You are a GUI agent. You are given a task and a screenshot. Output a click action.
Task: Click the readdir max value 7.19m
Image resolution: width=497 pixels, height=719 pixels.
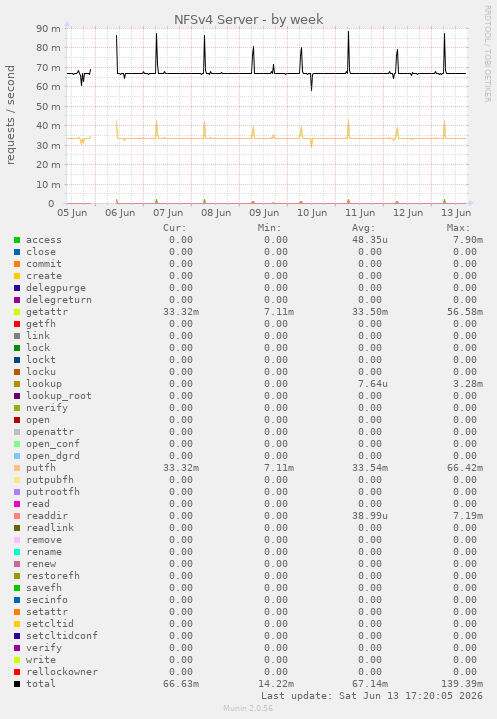pos(468,516)
